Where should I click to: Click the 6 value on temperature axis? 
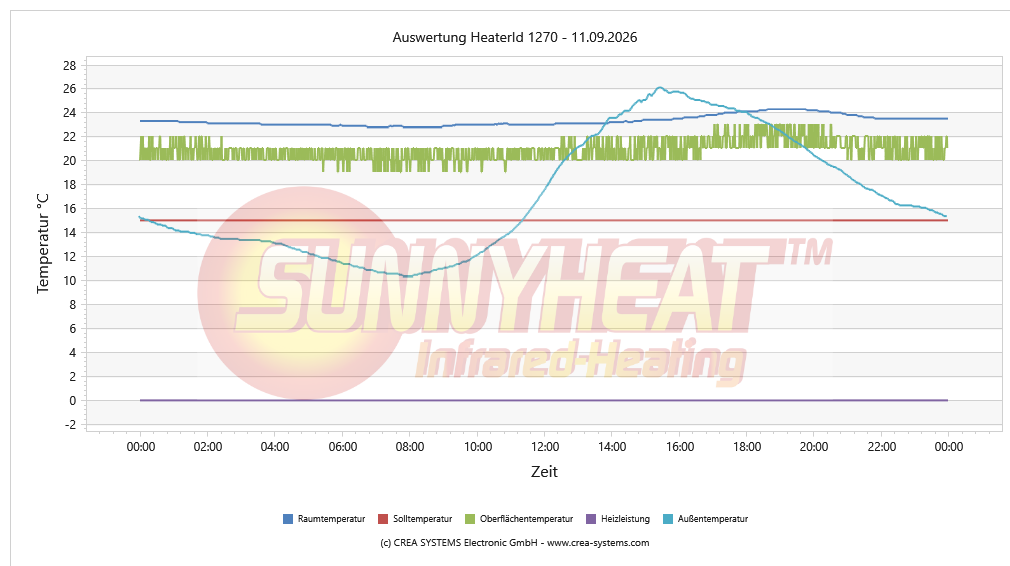[x=73, y=328]
